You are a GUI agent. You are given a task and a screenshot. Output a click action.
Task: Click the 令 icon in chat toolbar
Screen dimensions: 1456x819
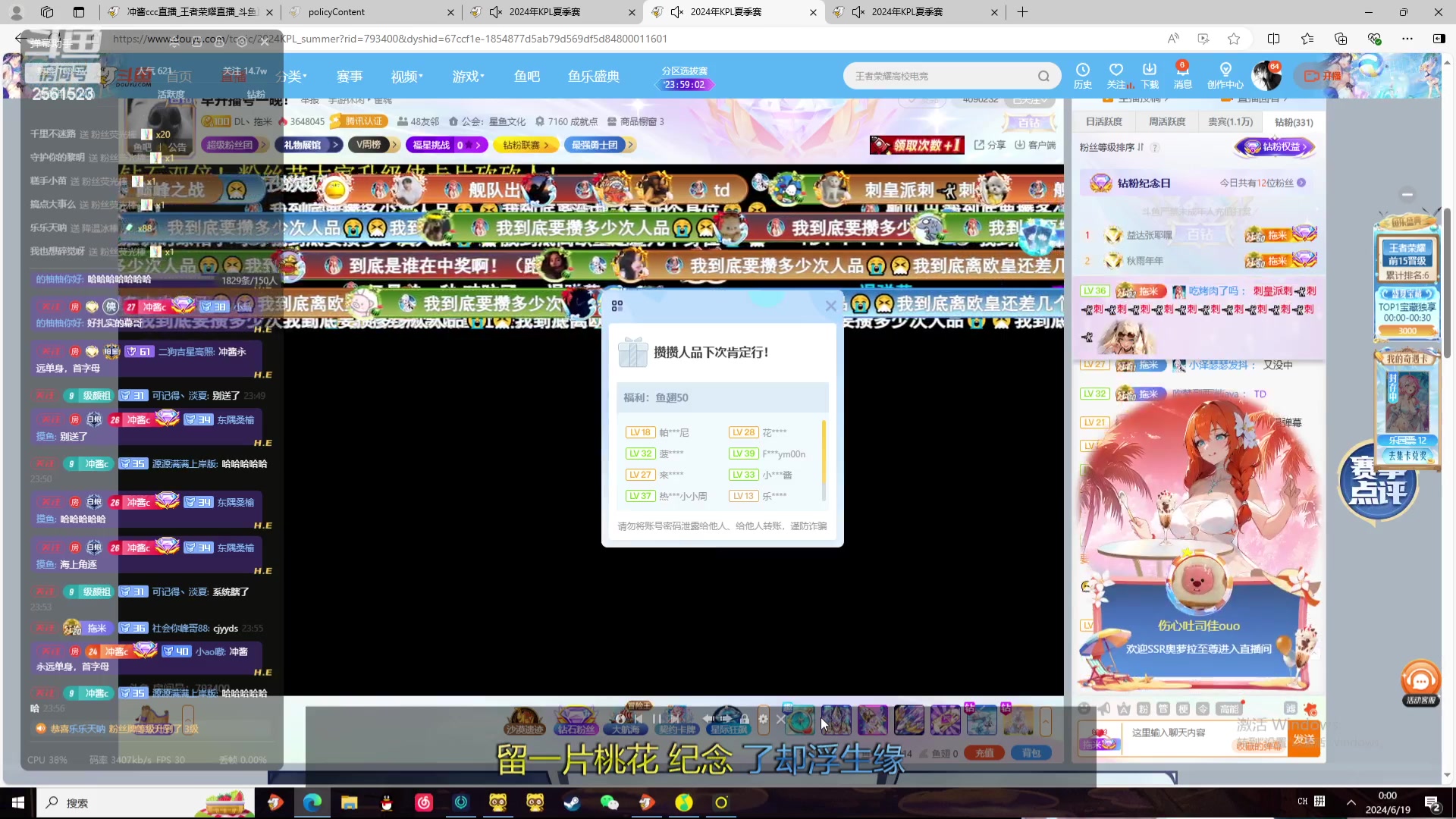[x=1203, y=708]
